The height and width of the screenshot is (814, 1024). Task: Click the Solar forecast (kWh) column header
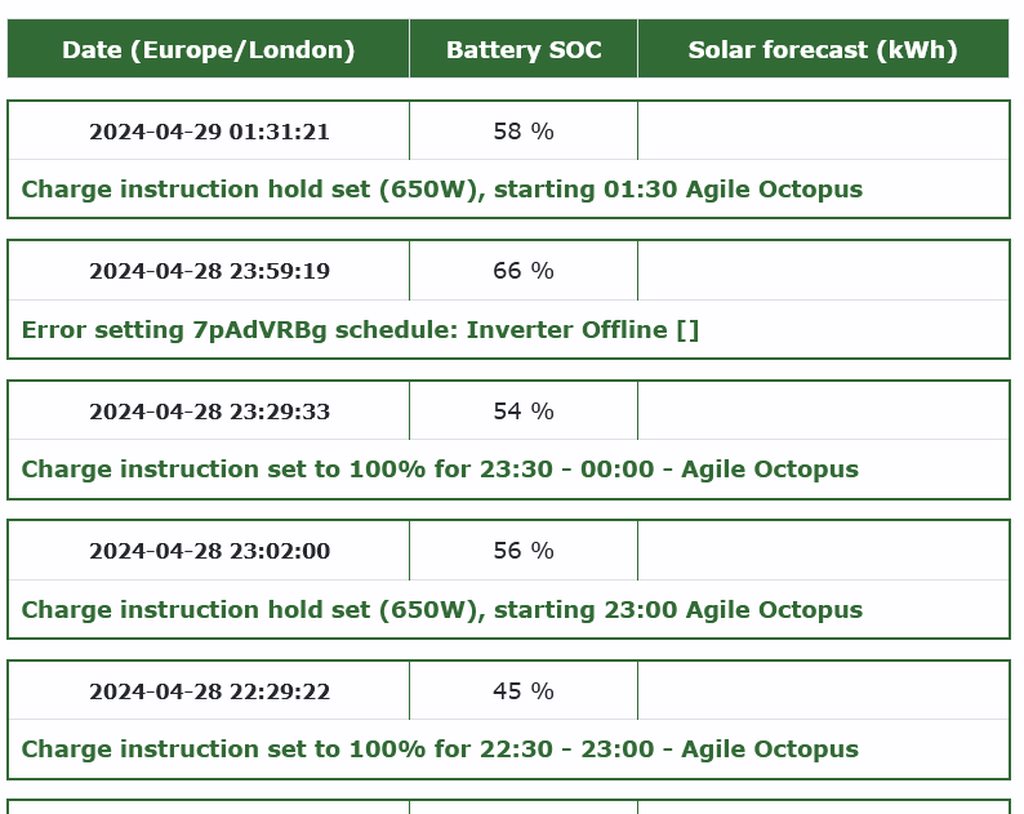(822, 50)
